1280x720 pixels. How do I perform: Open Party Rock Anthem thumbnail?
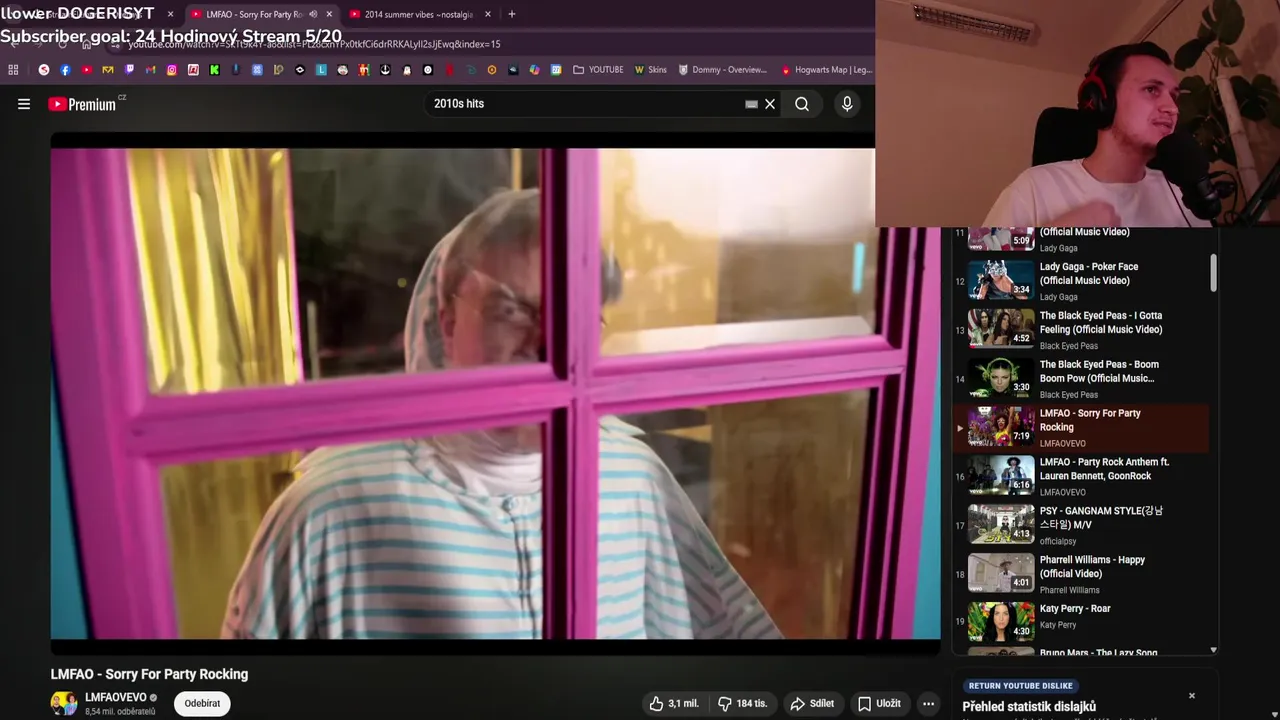pyautogui.click(x=1001, y=475)
